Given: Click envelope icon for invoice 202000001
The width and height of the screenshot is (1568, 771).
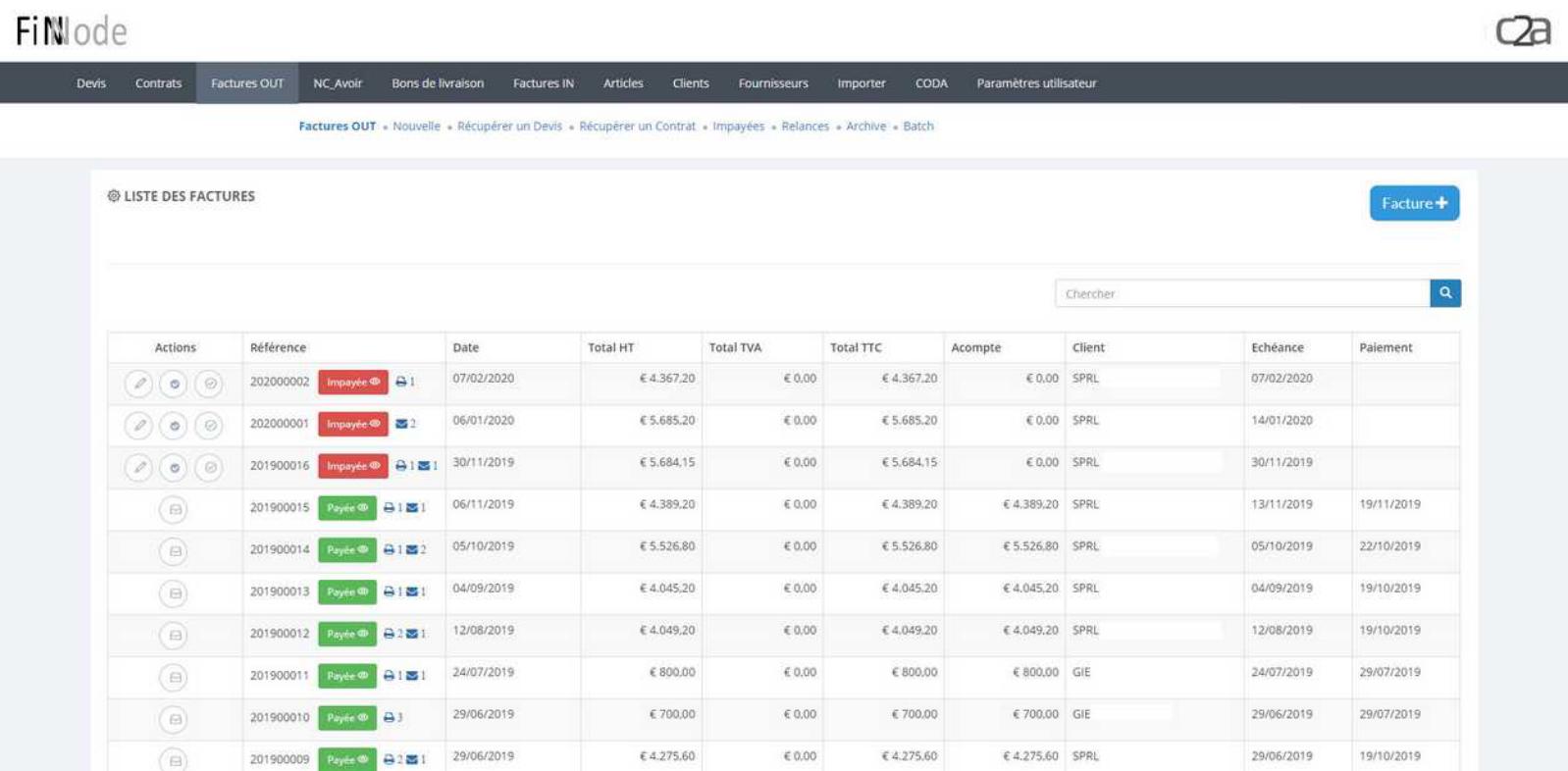Looking at the screenshot, I should coord(401,424).
